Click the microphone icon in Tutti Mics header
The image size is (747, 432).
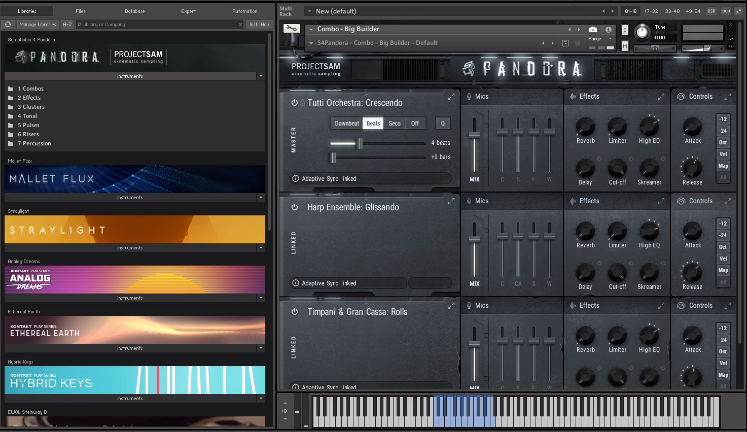point(469,96)
